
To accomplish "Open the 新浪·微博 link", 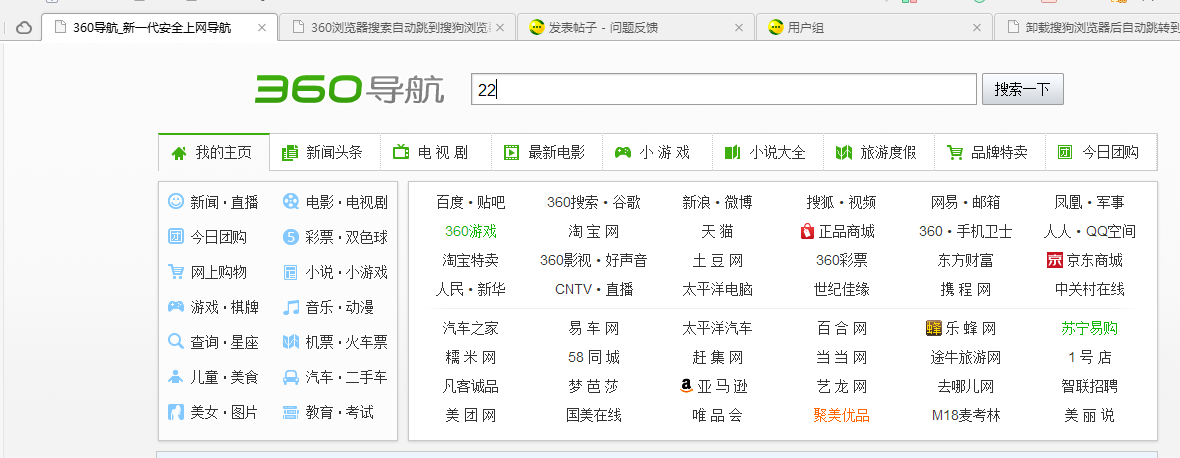I will coord(717,202).
